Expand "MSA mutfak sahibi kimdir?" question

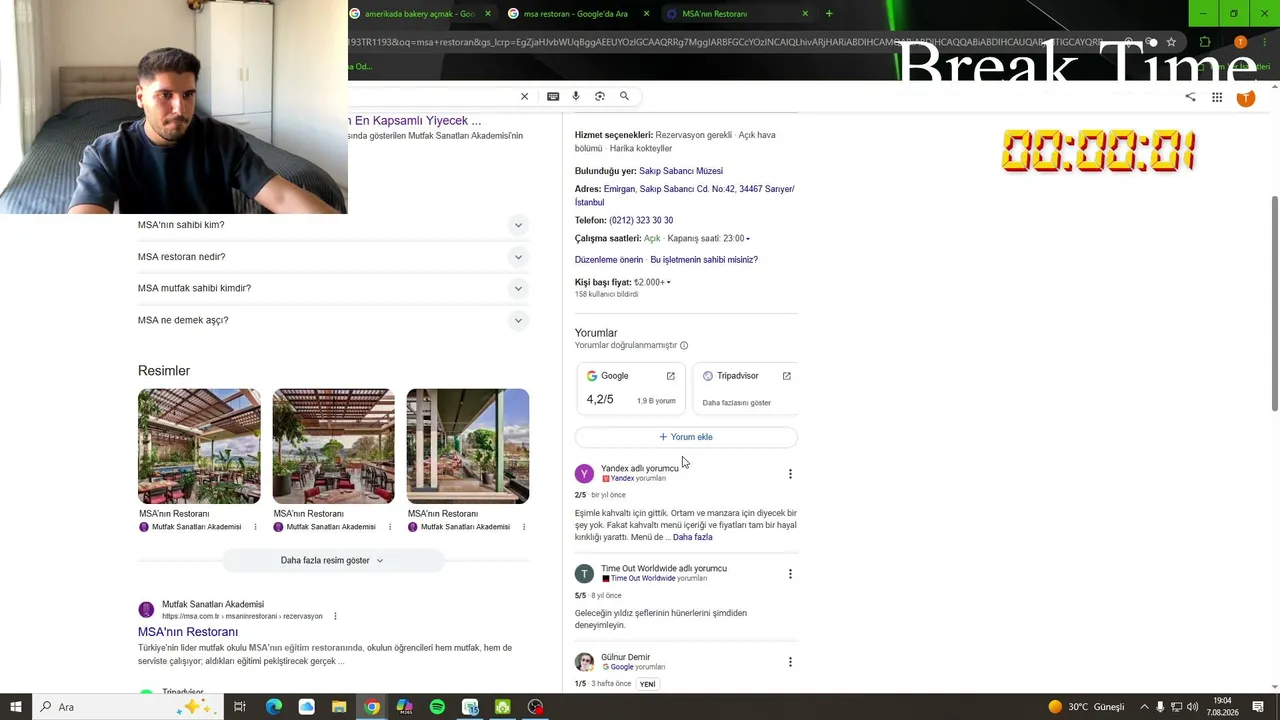click(x=333, y=288)
